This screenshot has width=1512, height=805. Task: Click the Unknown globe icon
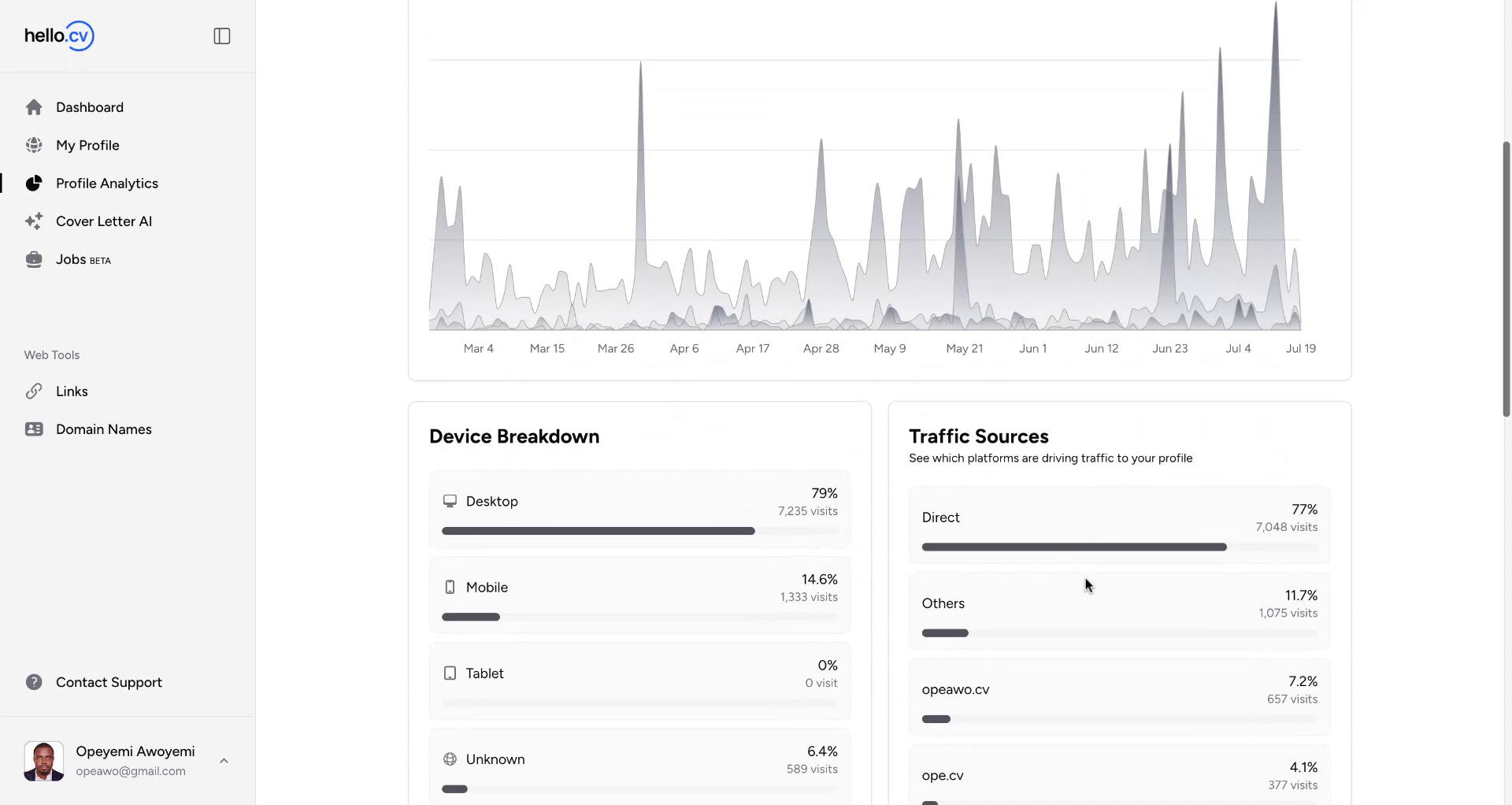pyautogui.click(x=450, y=759)
